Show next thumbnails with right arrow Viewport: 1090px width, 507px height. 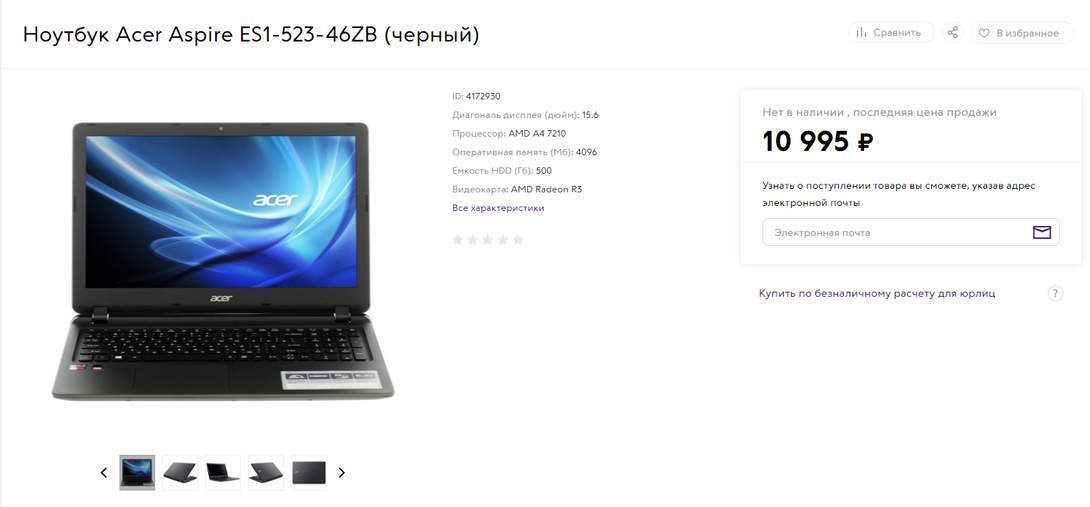click(341, 473)
